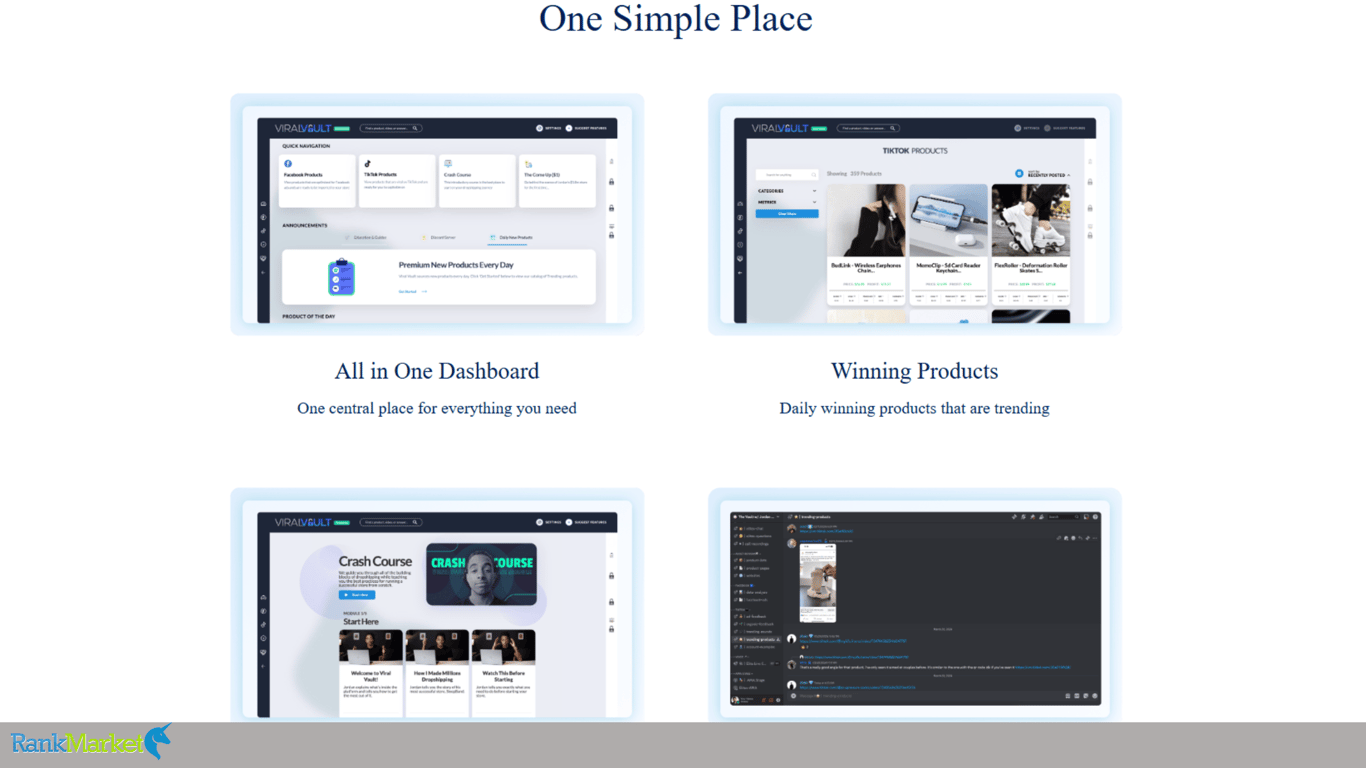Click 'Daily winning products that are trending' text
Image resolution: width=1366 pixels, height=768 pixels.
click(x=915, y=408)
